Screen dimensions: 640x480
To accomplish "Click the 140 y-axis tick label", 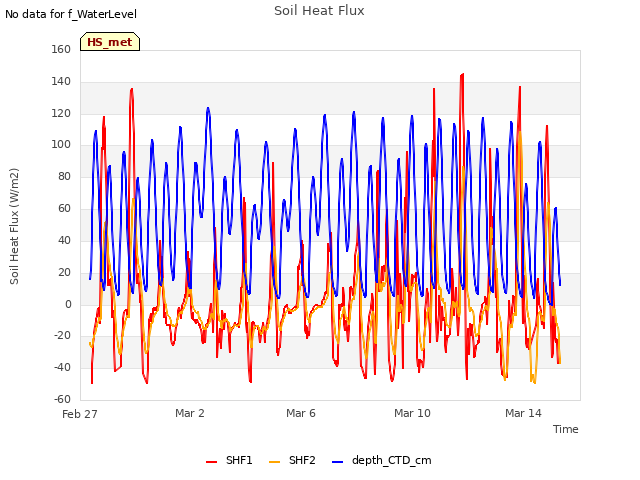I will pos(61,81).
